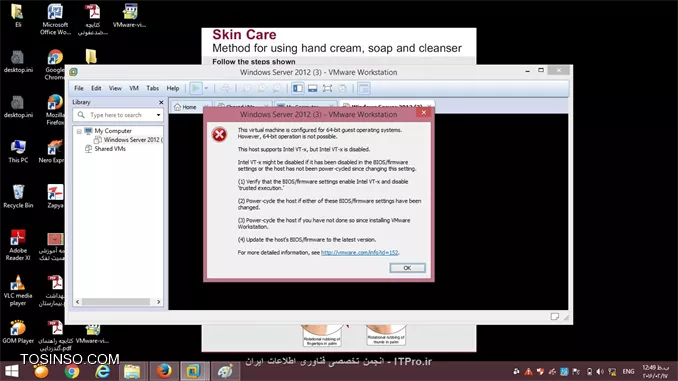Open Chrome from the taskbar

tap(72, 371)
